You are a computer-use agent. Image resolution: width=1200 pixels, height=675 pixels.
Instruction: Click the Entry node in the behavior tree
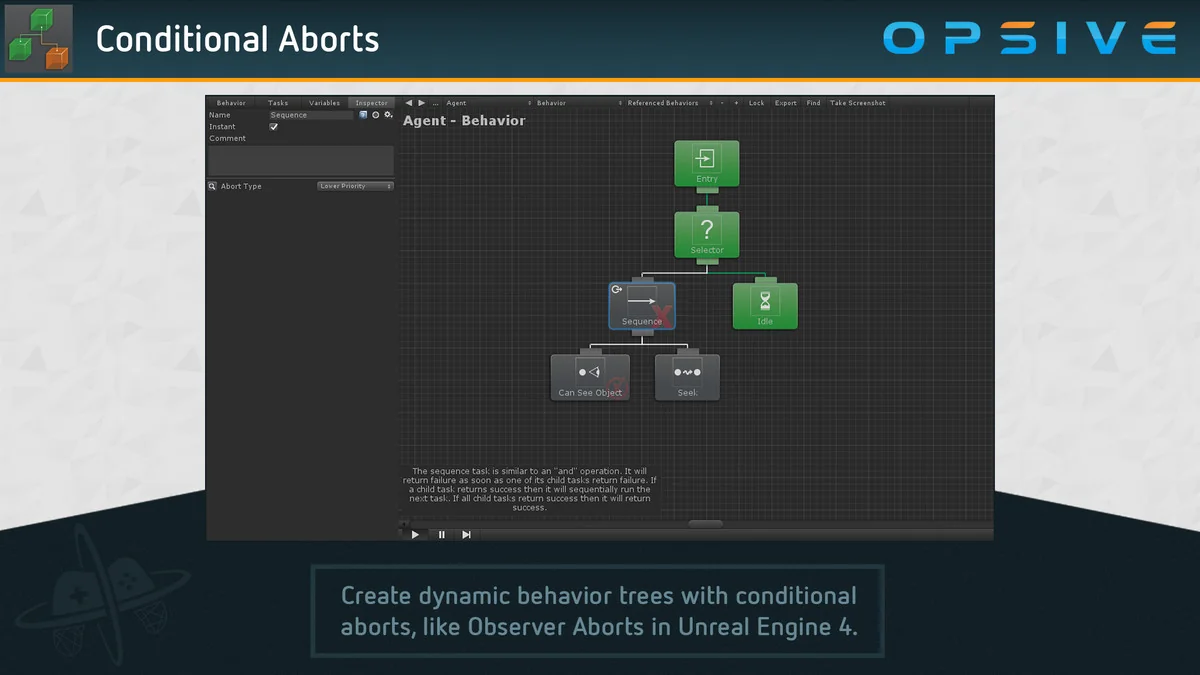(706, 163)
